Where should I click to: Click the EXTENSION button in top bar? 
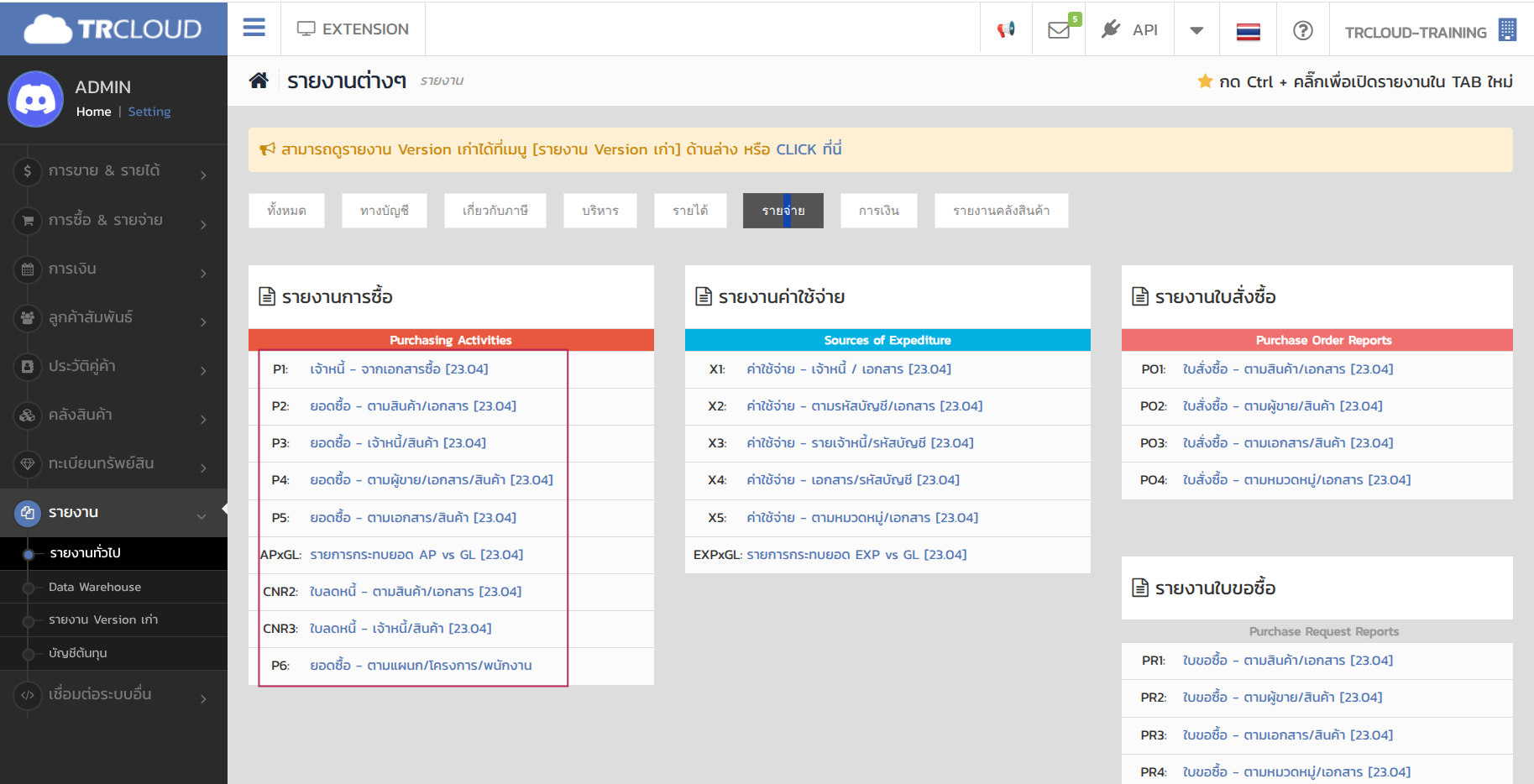(x=353, y=29)
